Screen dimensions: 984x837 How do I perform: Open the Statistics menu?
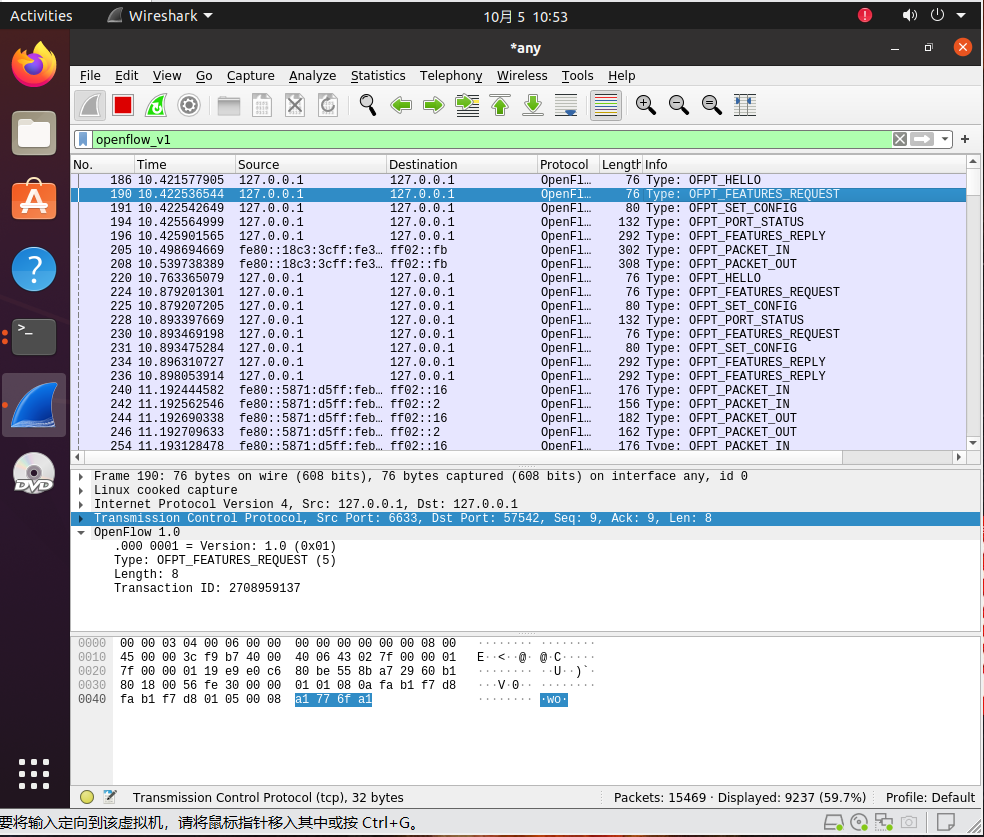click(377, 75)
